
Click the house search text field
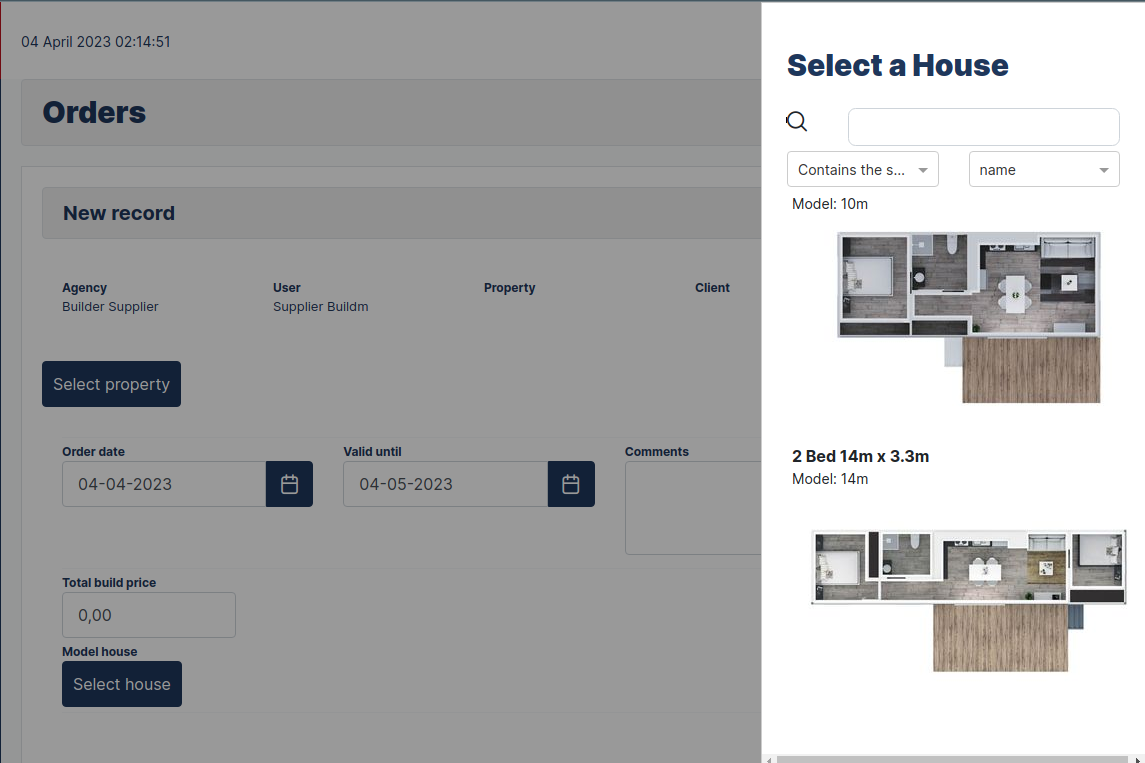tap(983, 127)
